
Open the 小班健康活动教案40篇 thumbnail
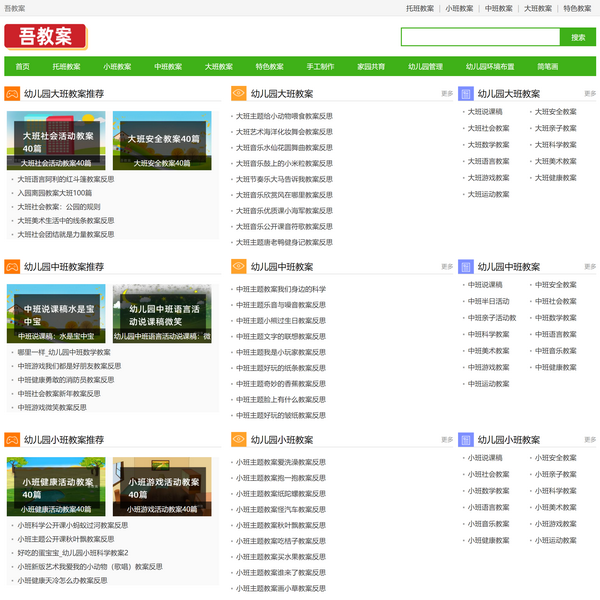point(56,486)
